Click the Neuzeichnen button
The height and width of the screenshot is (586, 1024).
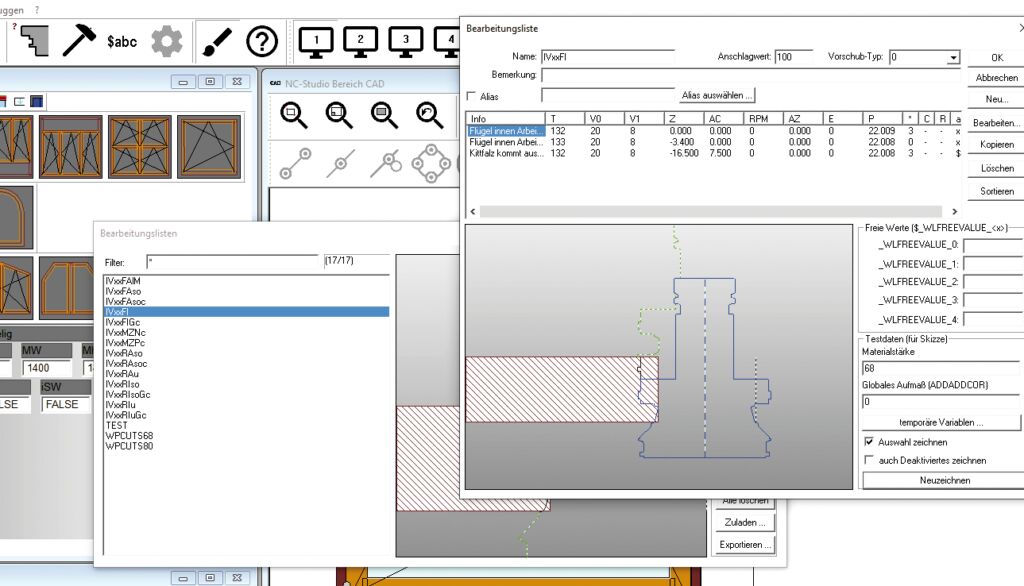tap(941, 480)
